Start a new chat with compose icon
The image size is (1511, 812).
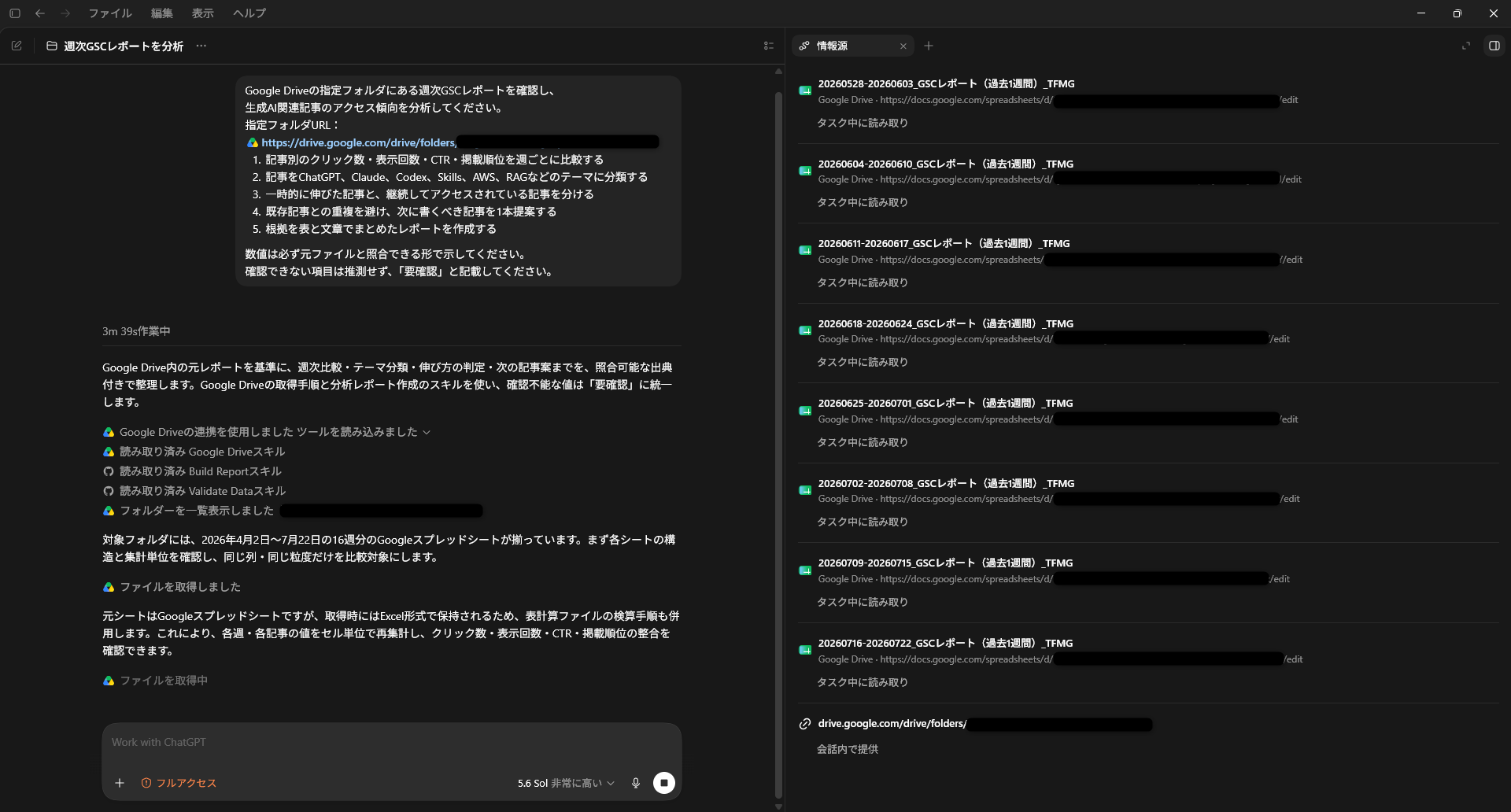[x=17, y=46]
